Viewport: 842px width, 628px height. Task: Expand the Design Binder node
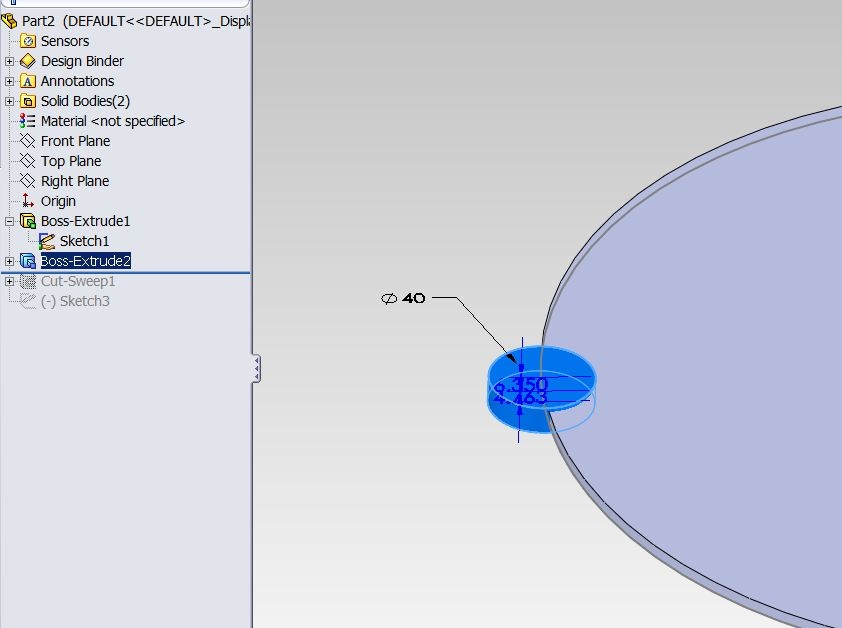pos(9,61)
